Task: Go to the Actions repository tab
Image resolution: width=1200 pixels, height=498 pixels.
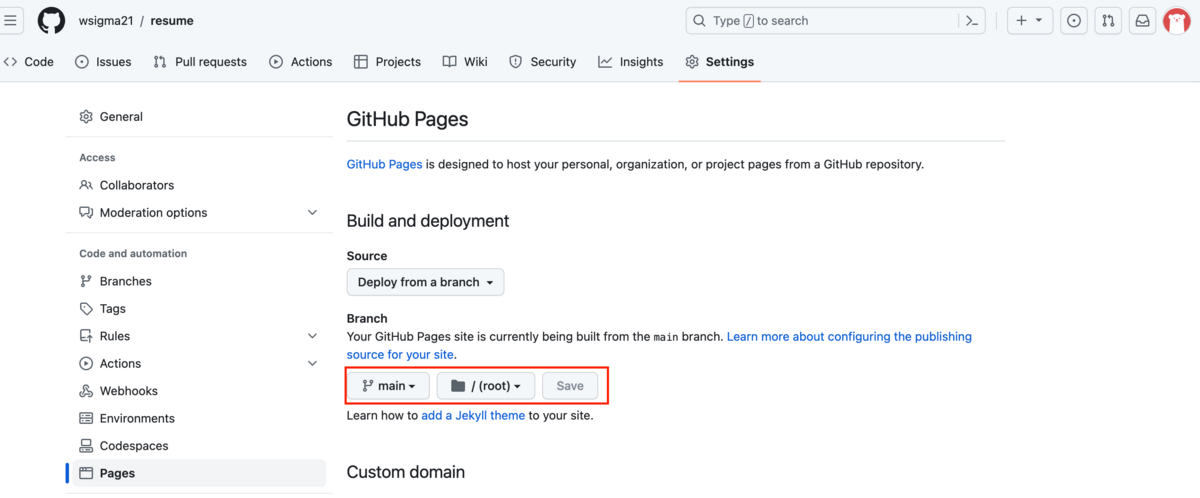Action: point(300,62)
